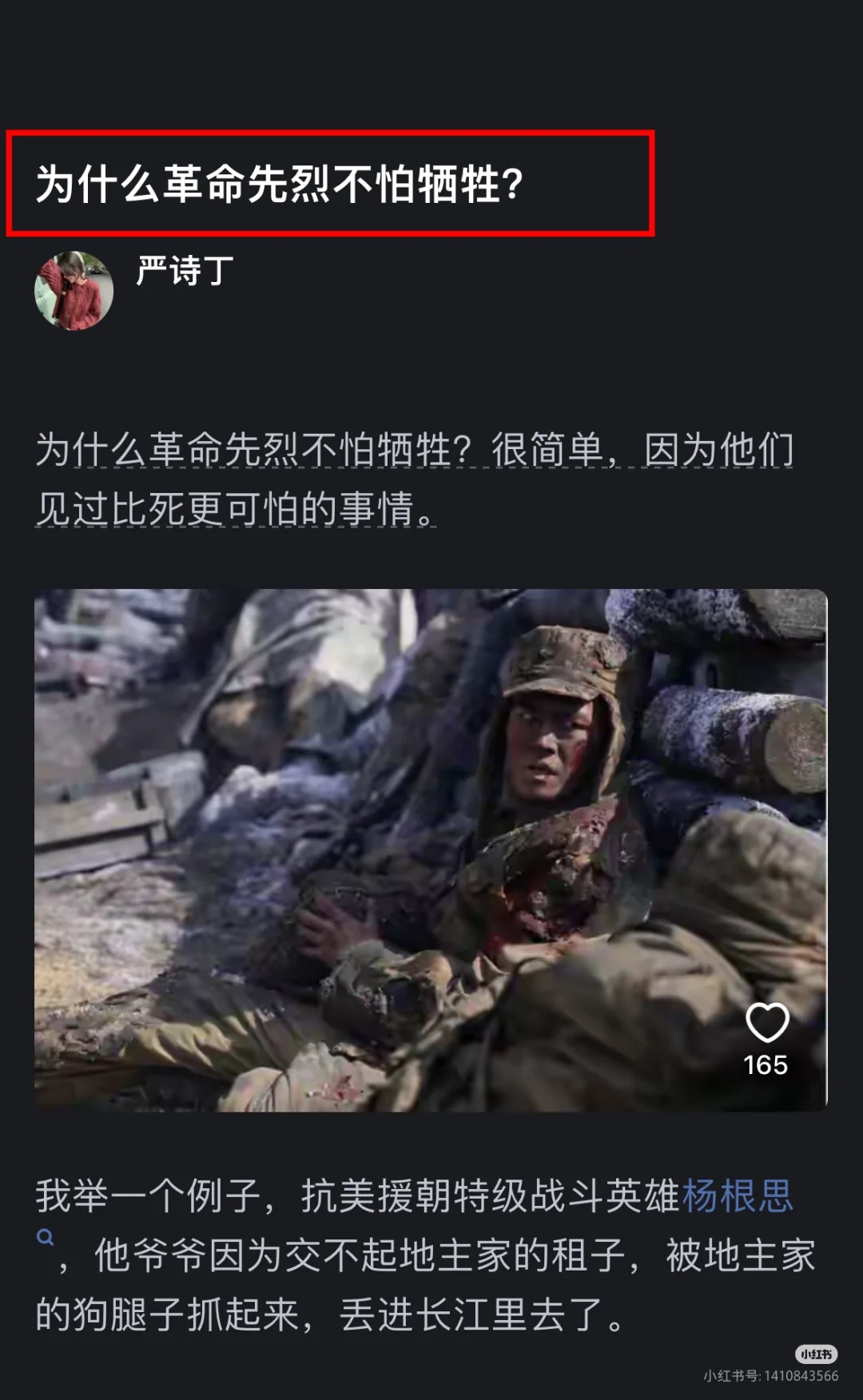Click the 165 like count
This screenshot has height=1400, width=863.
(x=766, y=1065)
